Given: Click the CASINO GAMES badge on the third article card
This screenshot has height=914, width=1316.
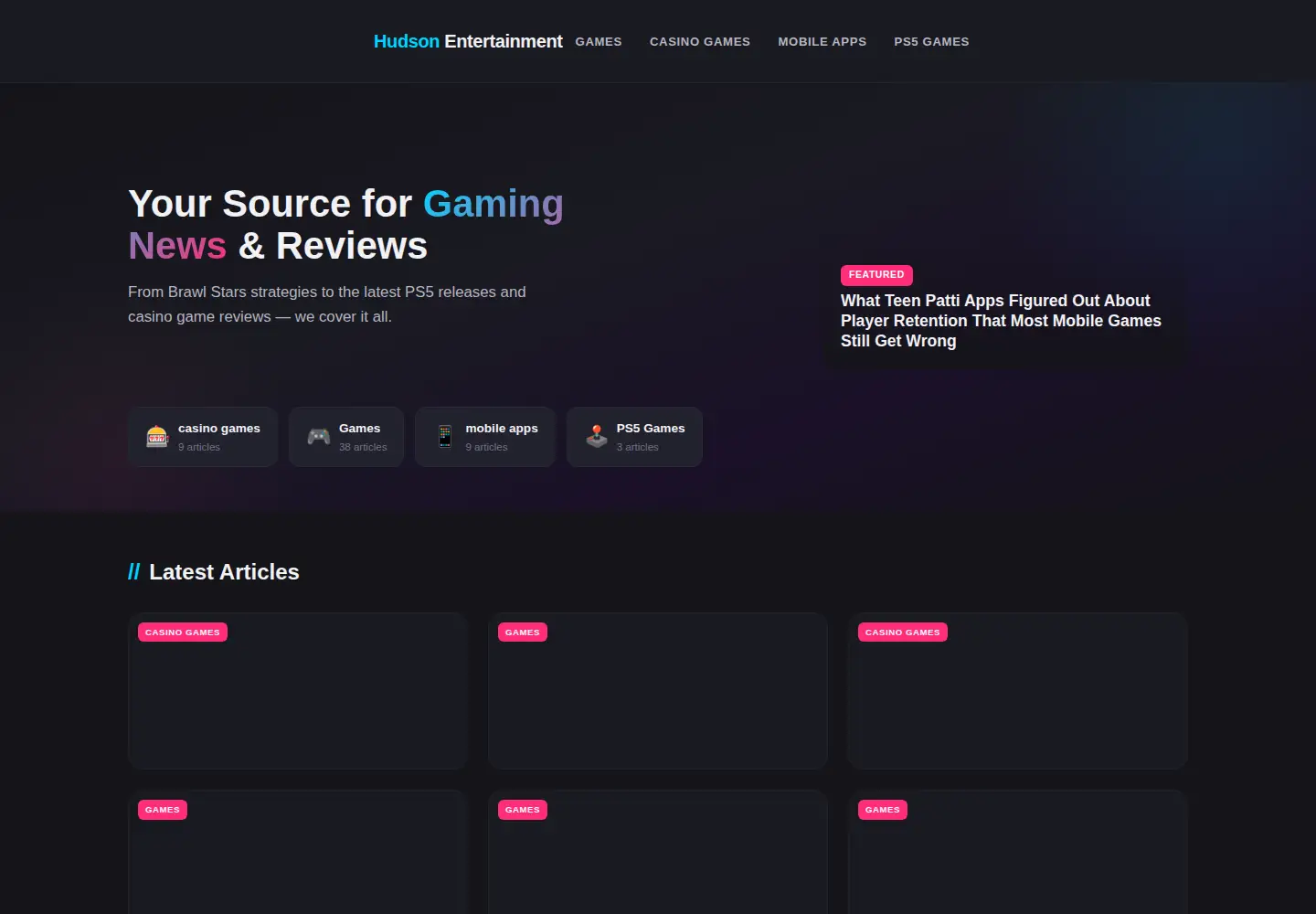Looking at the screenshot, I should pos(903,632).
